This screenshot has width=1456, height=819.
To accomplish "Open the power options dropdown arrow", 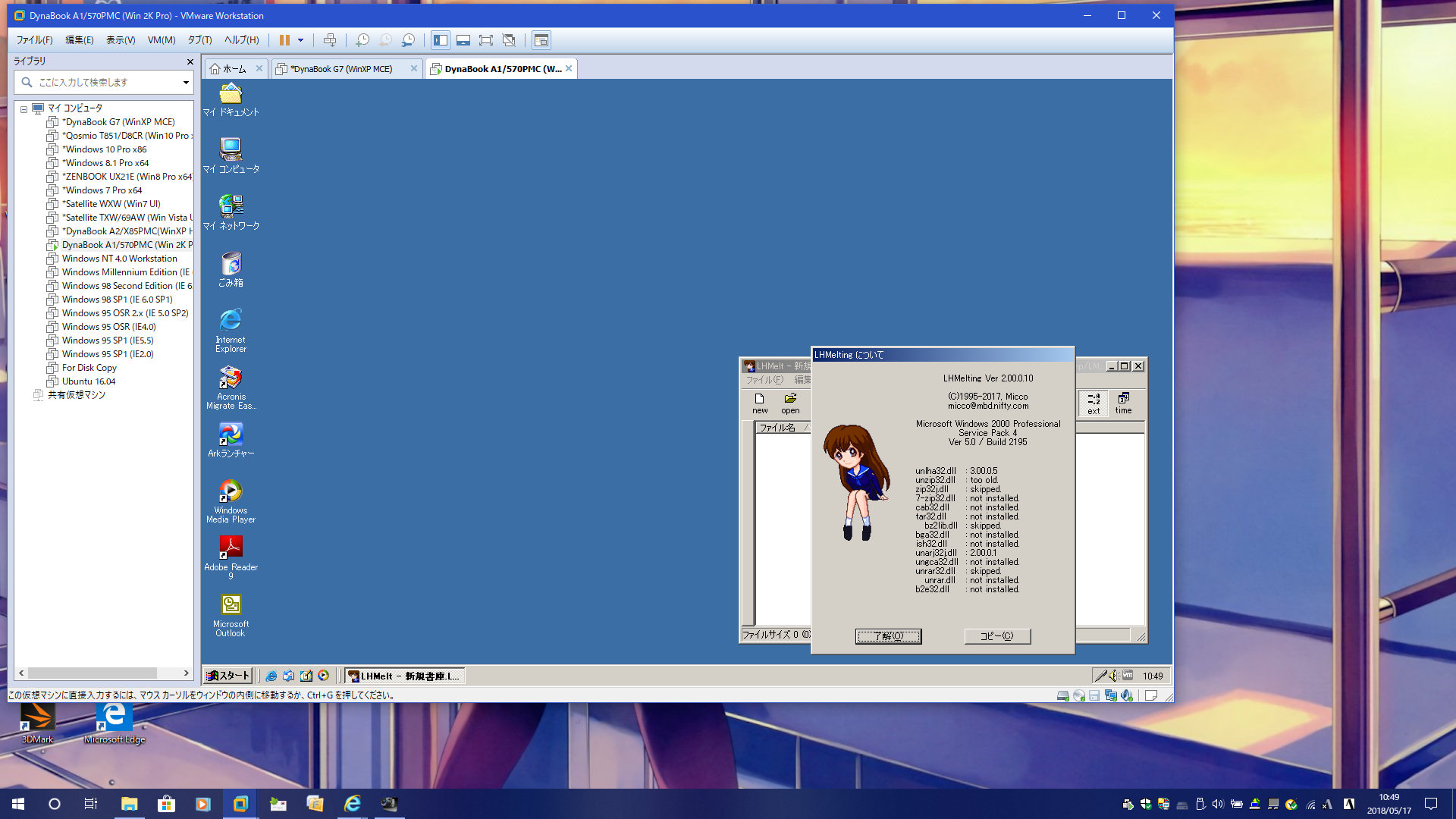I will click(x=301, y=40).
